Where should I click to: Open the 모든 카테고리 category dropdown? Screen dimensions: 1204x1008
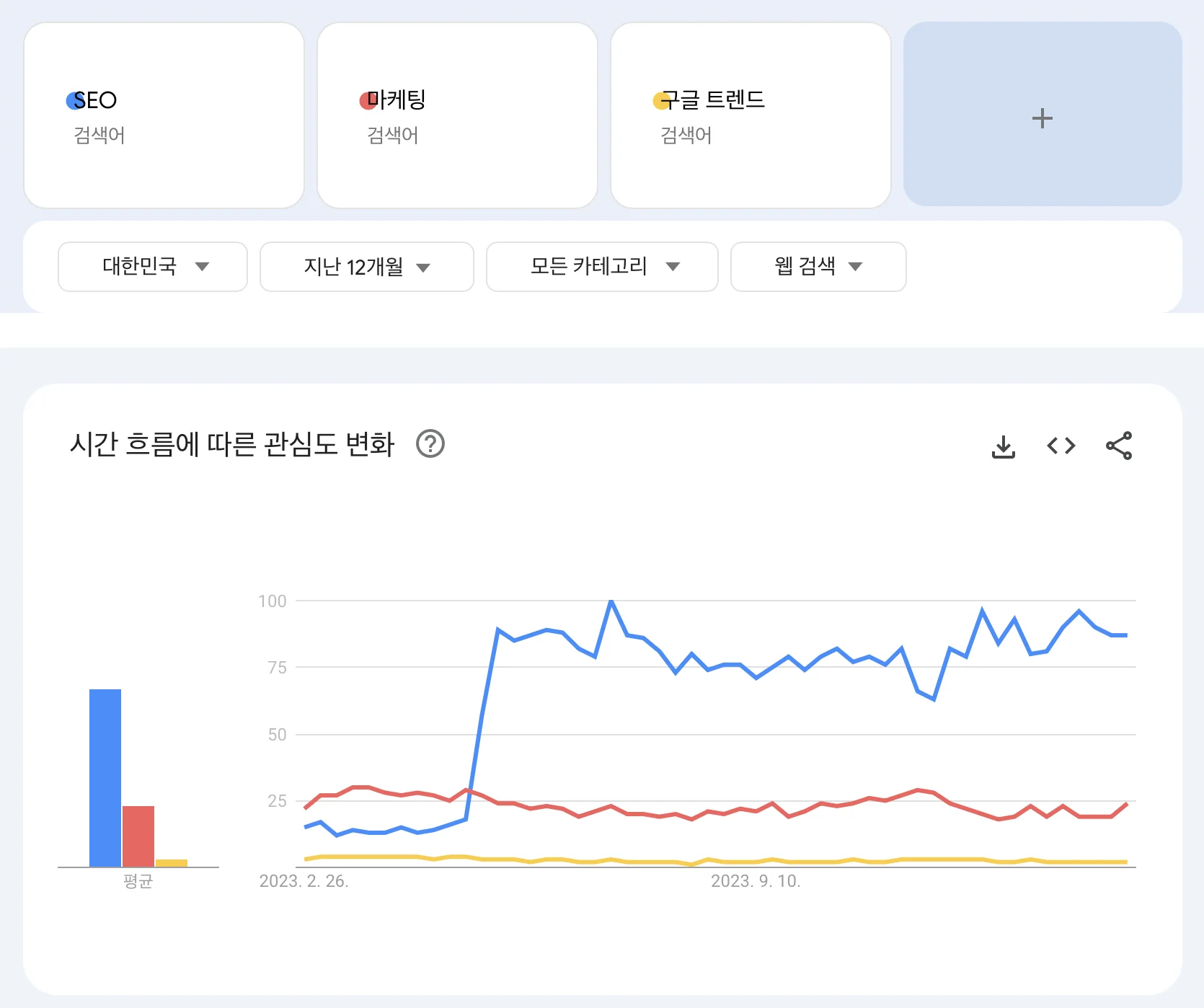(x=601, y=267)
